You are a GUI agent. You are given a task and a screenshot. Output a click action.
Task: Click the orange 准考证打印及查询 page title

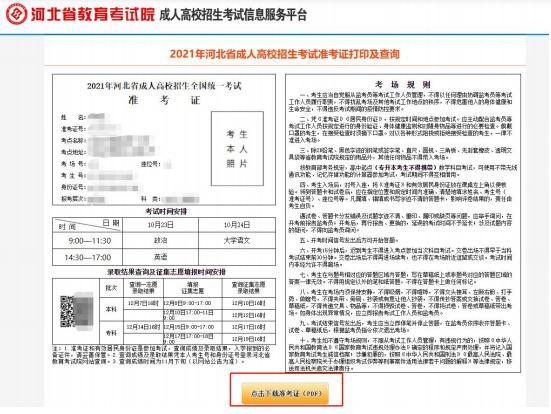tap(285, 54)
